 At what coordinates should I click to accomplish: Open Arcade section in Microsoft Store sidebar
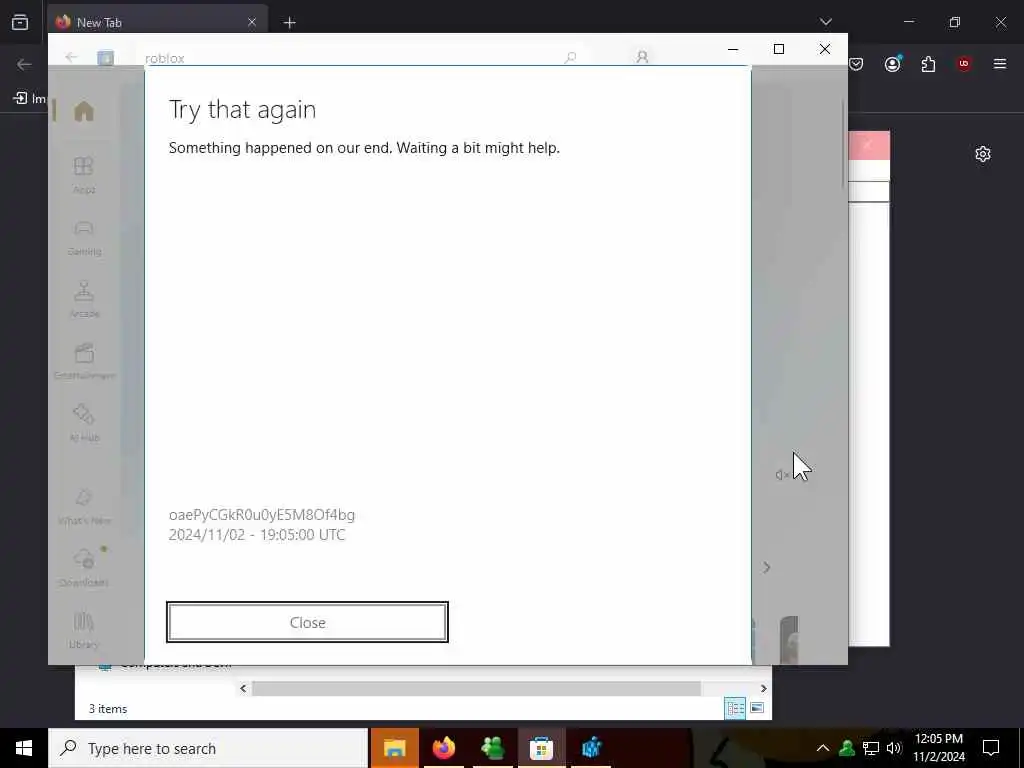(84, 299)
